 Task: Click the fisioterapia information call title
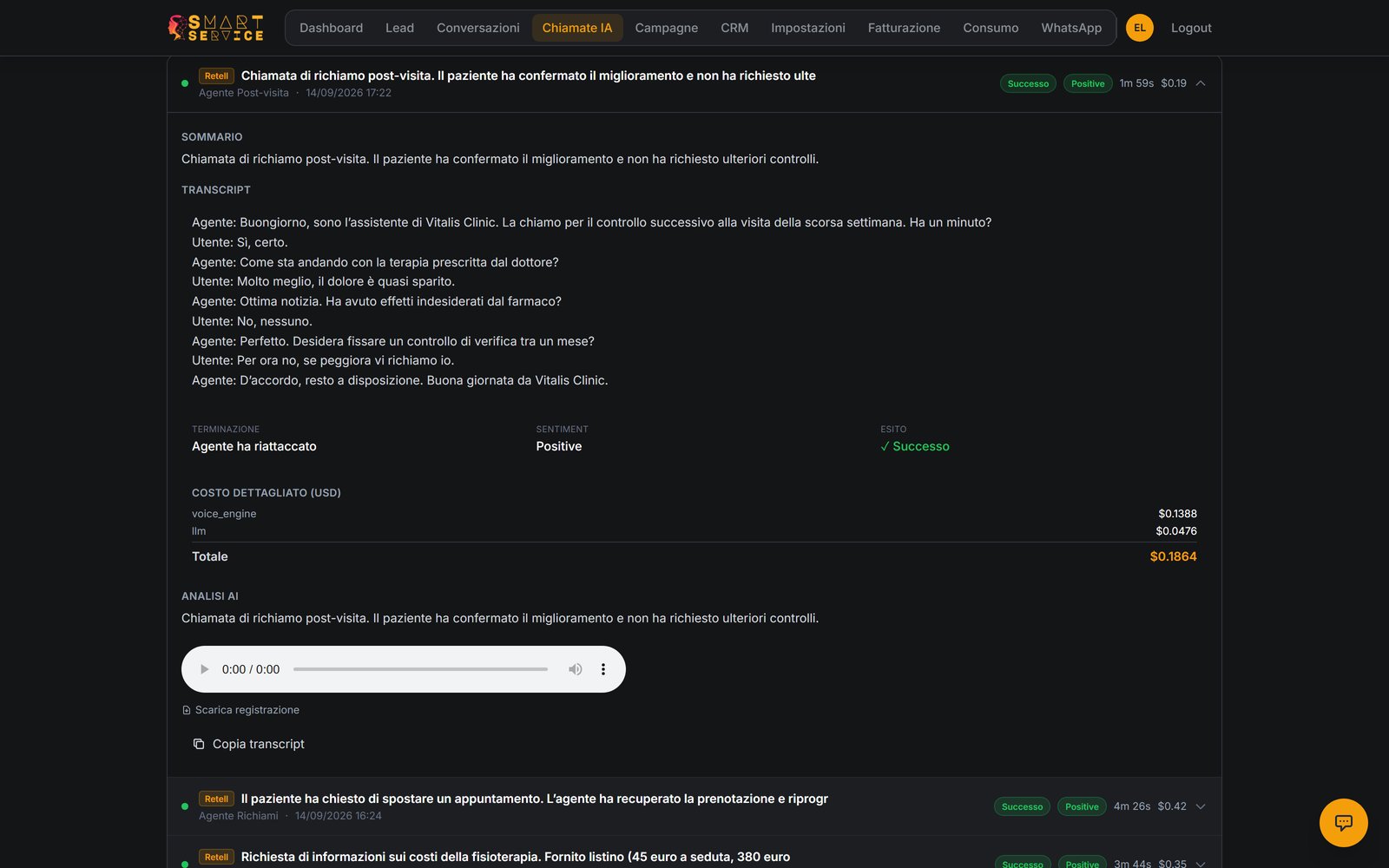tap(515, 857)
